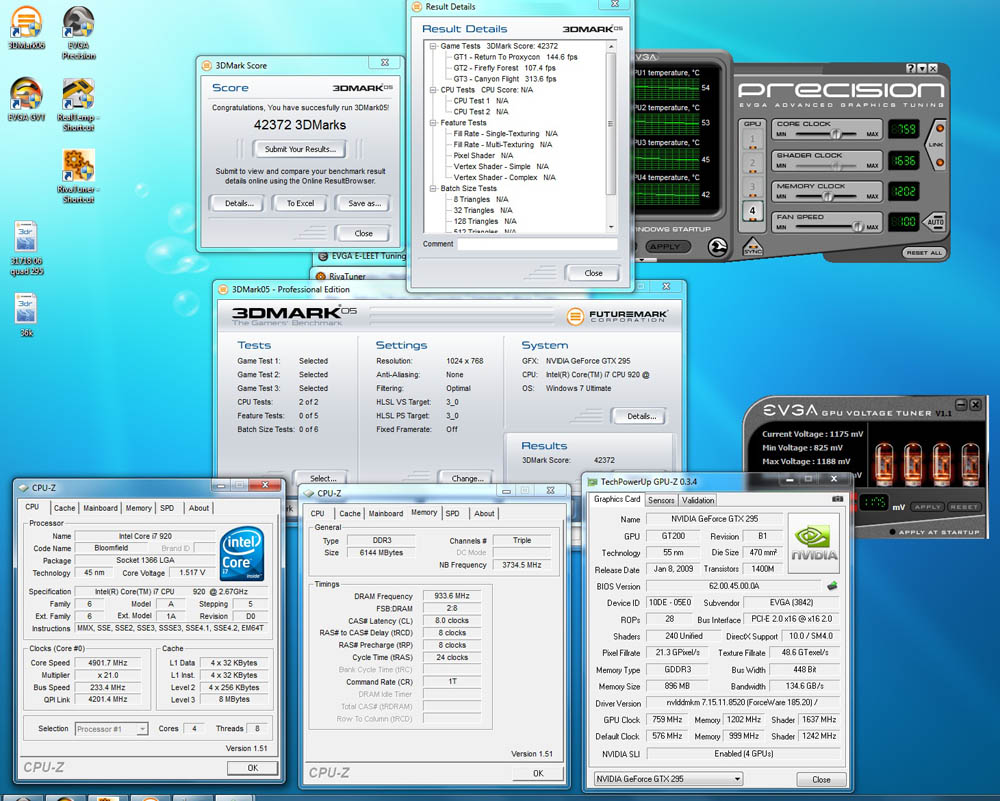
Task: Select 'GT1 - Return To Proxycon' result row
Action: point(515,57)
